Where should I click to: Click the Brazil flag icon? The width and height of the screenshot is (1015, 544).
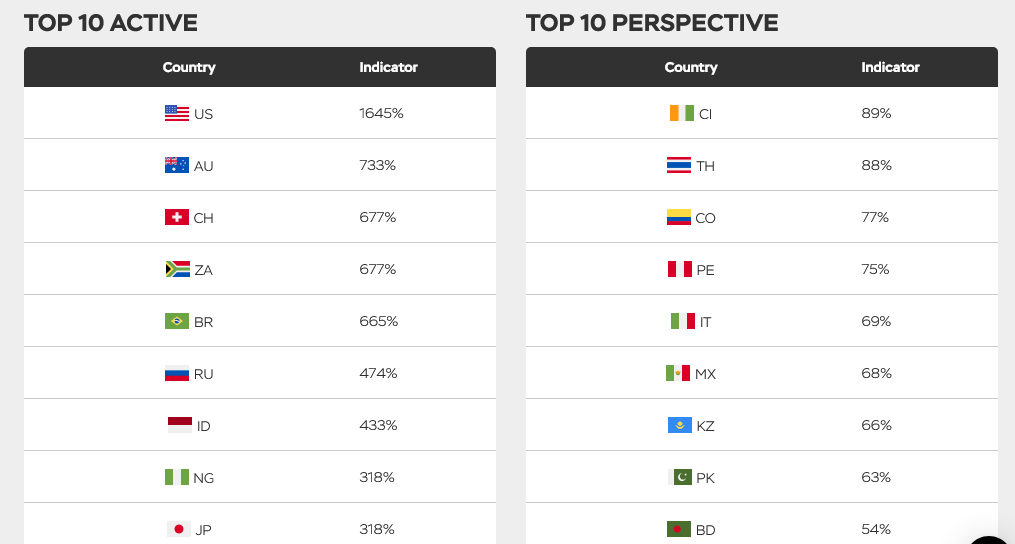[176, 322]
